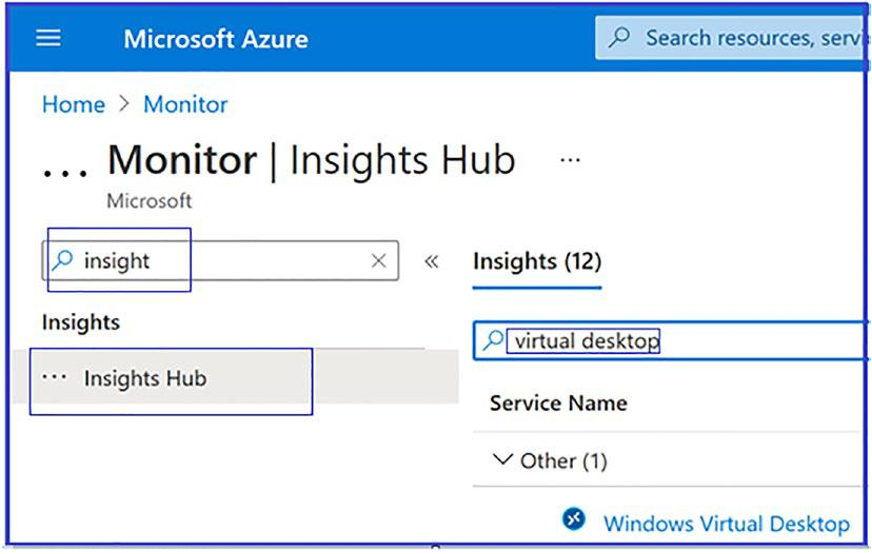Collapse the left menu with double chevron
The image size is (872, 554).
tap(432, 261)
